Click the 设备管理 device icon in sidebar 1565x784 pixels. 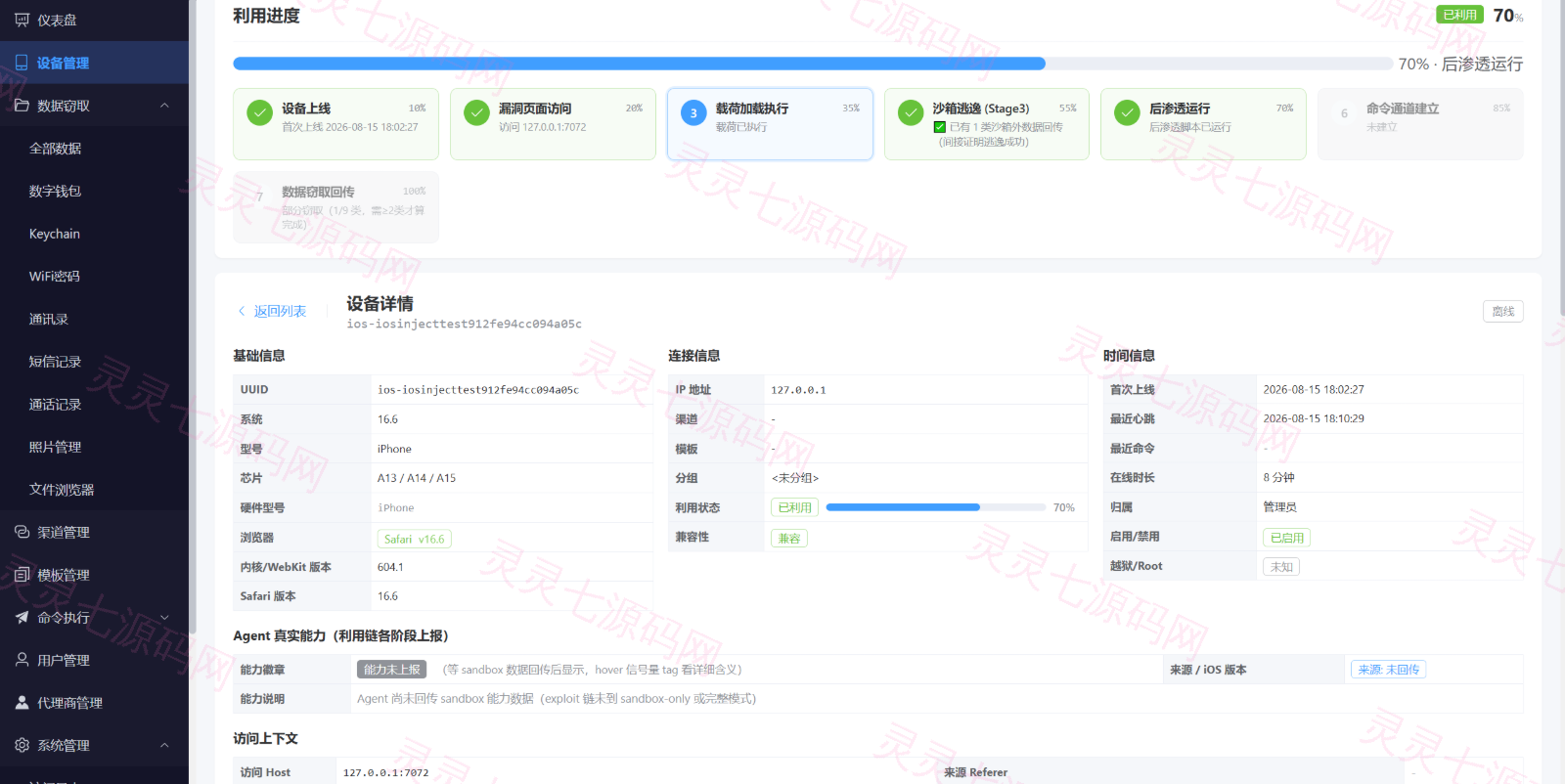click(x=22, y=63)
